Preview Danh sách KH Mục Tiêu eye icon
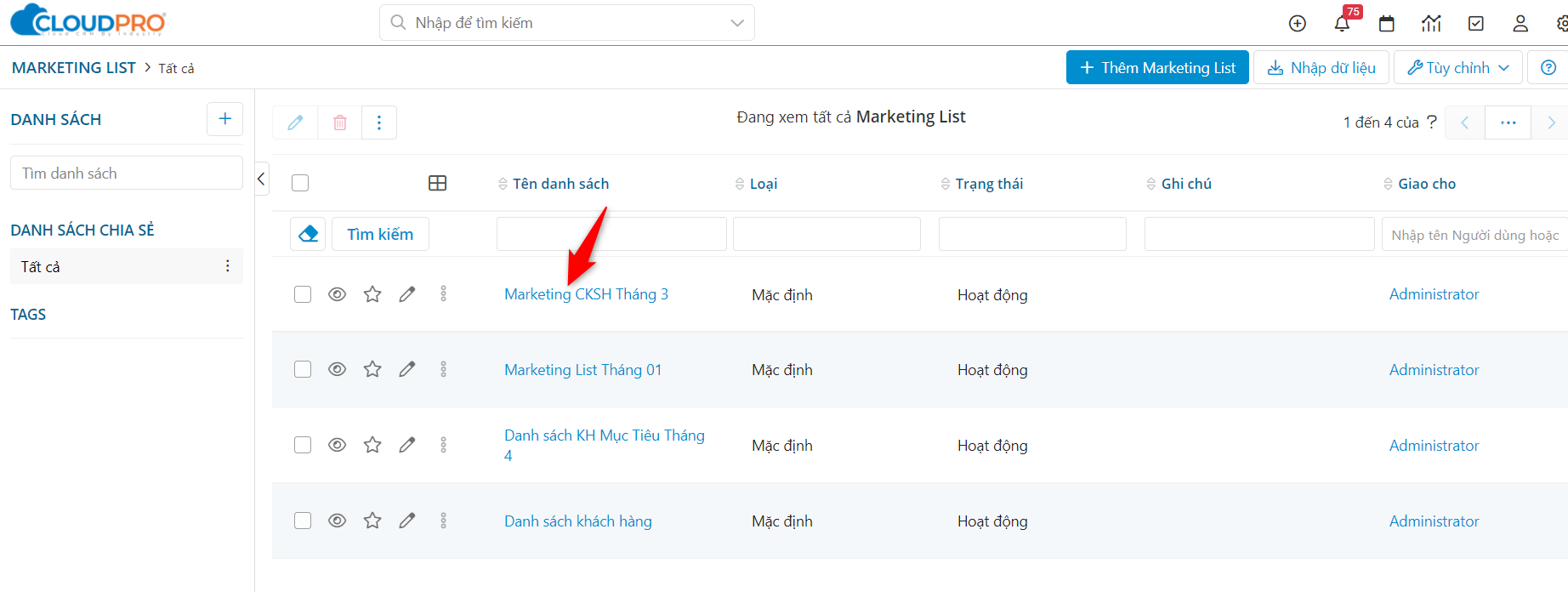 pyautogui.click(x=338, y=445)
